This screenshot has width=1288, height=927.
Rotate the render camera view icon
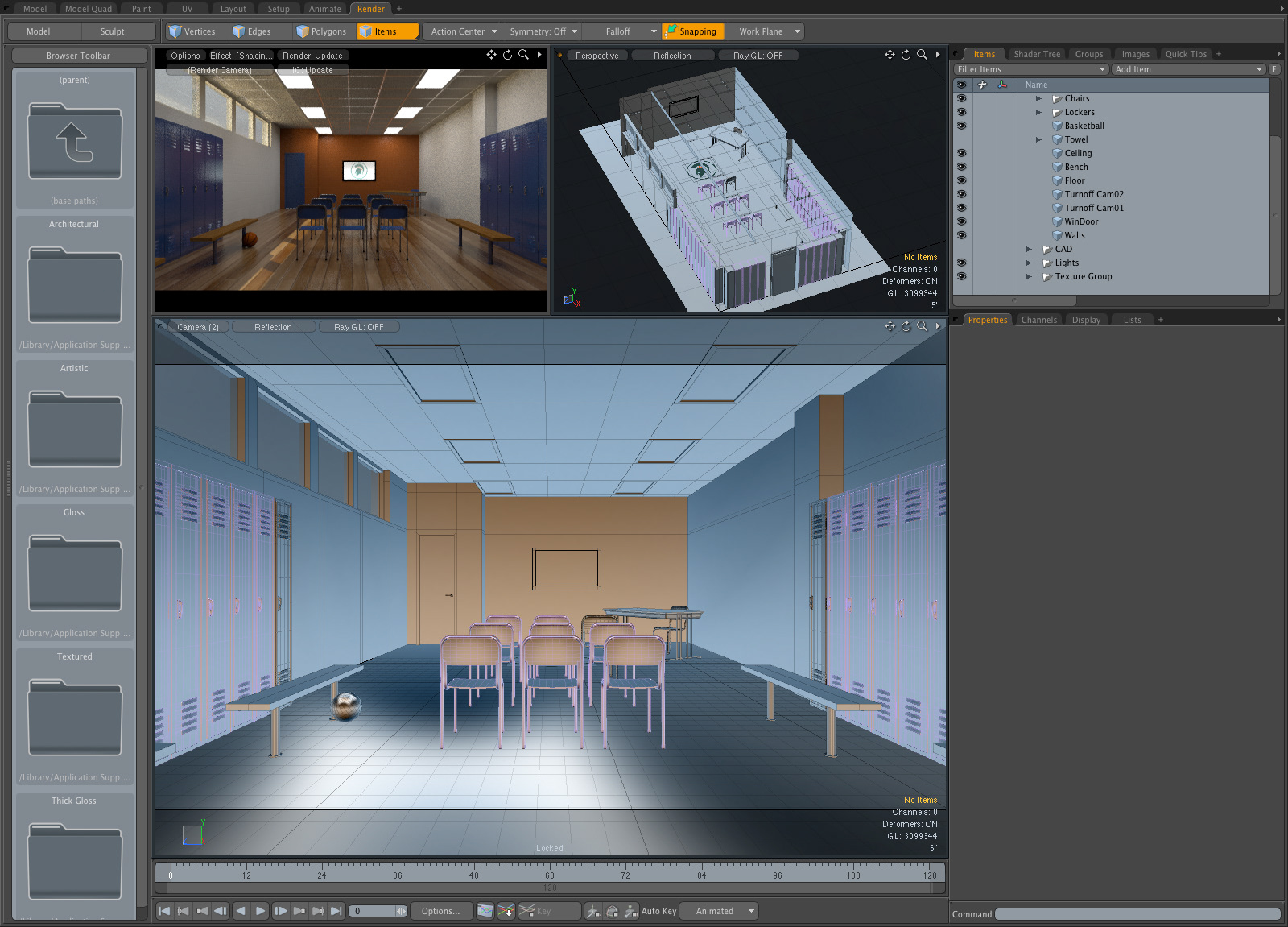(507, 55)
